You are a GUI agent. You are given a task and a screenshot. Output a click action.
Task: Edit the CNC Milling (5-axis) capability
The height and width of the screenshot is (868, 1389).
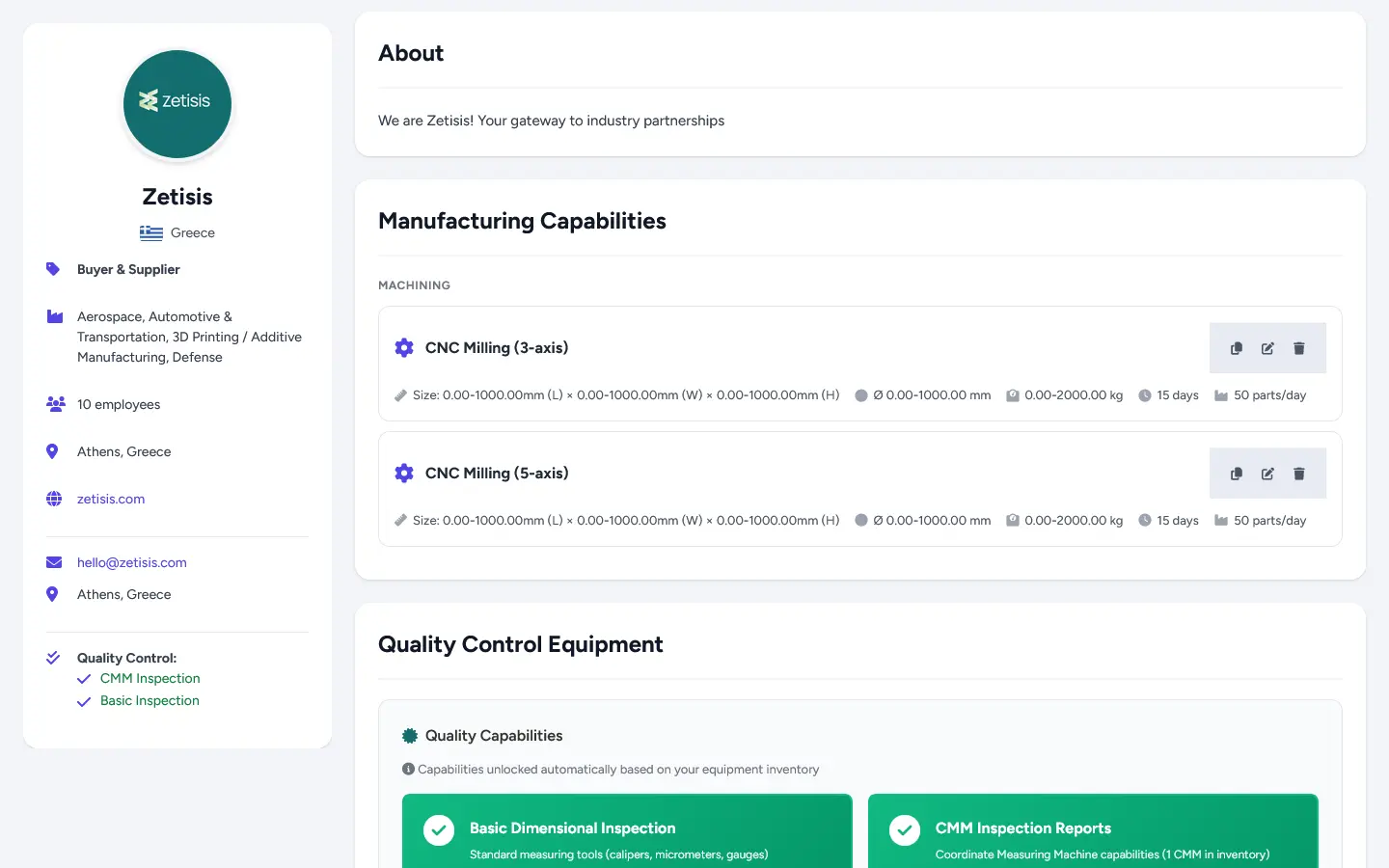[1267, 474]
